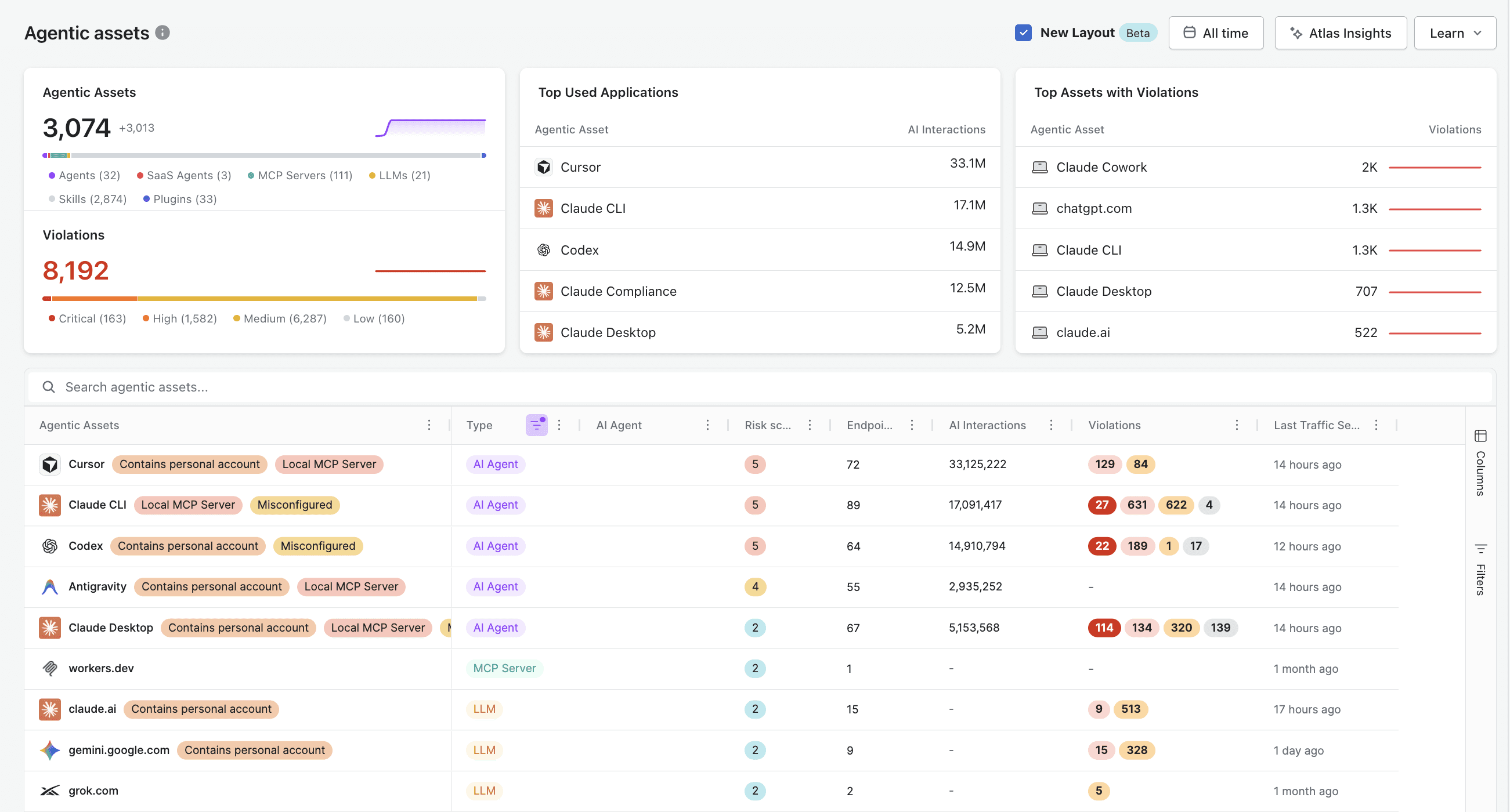Click the Codex icon in the table
The image size is (1510, 812).
pos(50,546)
